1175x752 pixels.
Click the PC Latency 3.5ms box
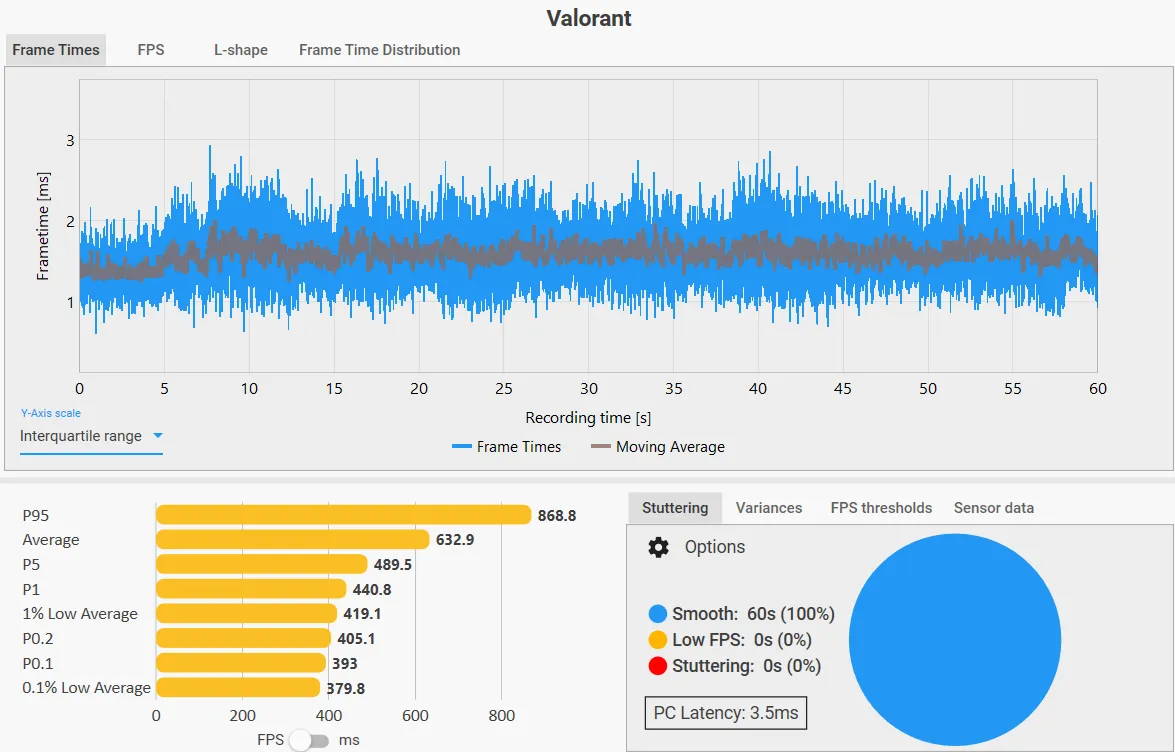tap(725, 713)
